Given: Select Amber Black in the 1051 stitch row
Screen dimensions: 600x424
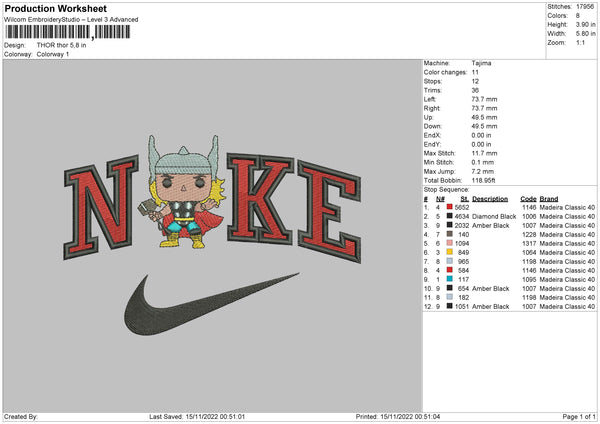Looking at the screenshot, I should pyautogui.click(x=491, y=307).
